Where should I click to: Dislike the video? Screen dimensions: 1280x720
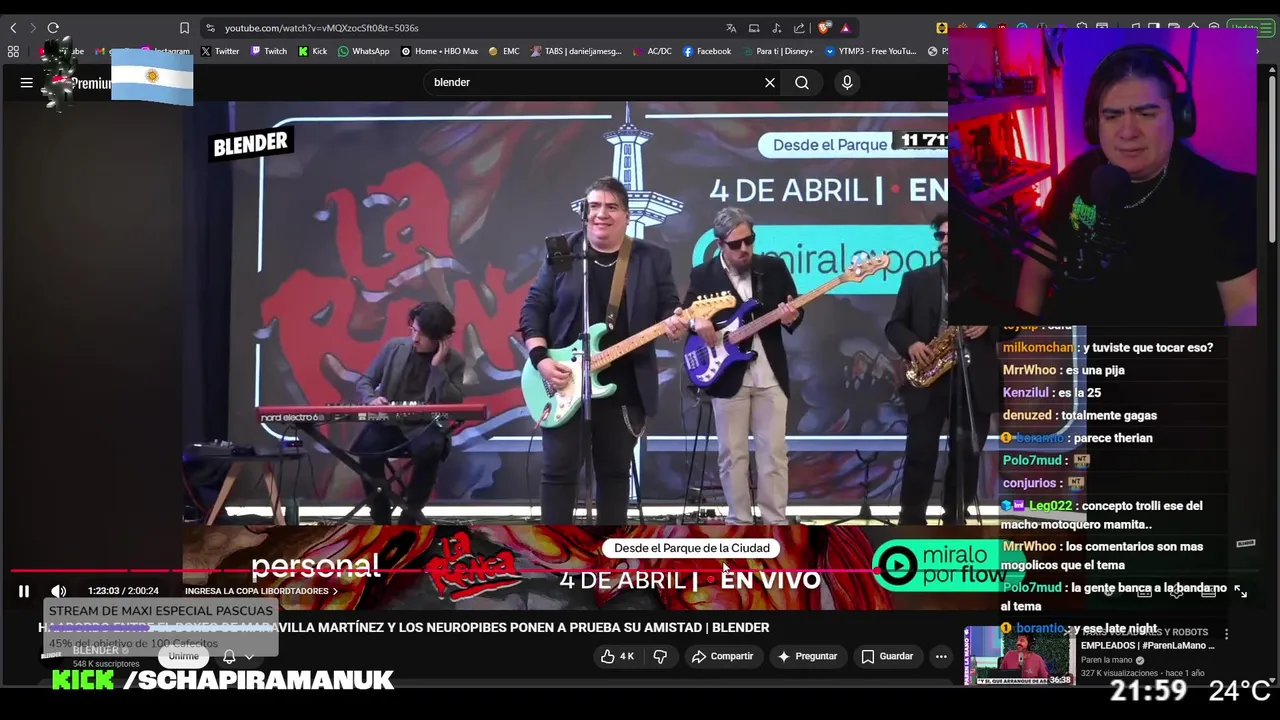pos(660,656)
